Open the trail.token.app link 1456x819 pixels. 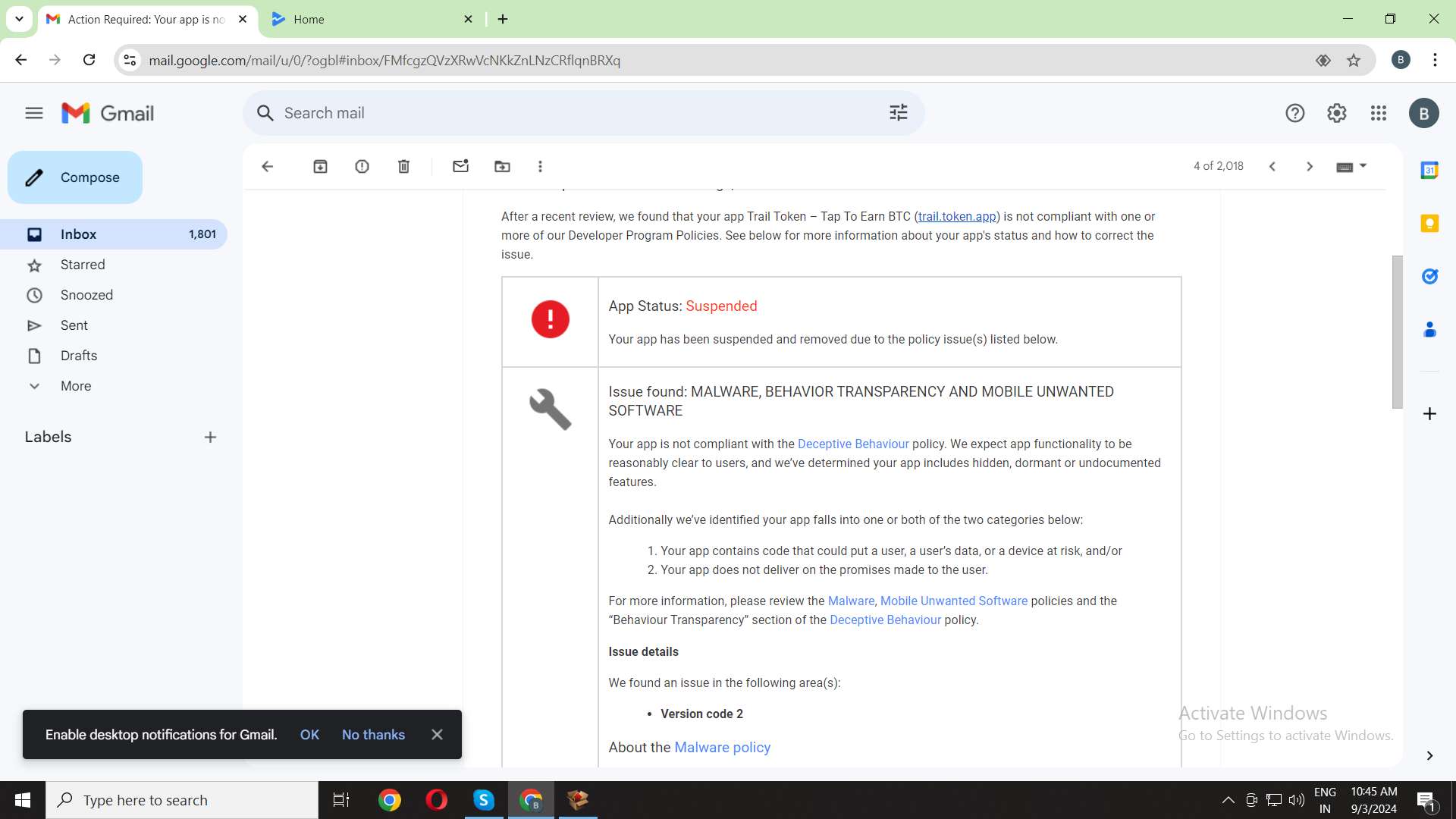pyautogui.click(x=956, y=217)
